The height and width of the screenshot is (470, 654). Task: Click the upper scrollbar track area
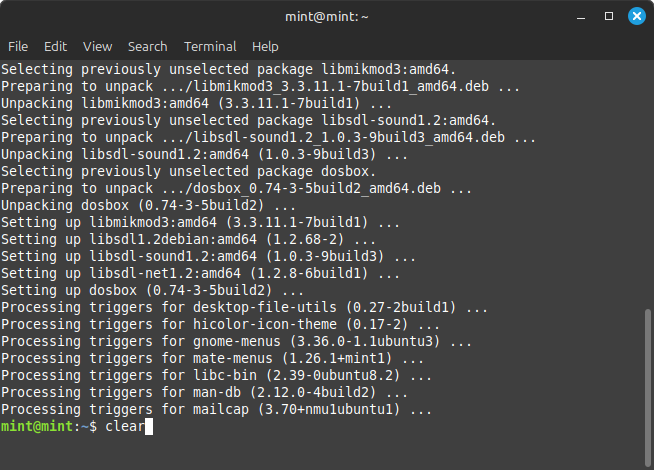click(648, 180)
